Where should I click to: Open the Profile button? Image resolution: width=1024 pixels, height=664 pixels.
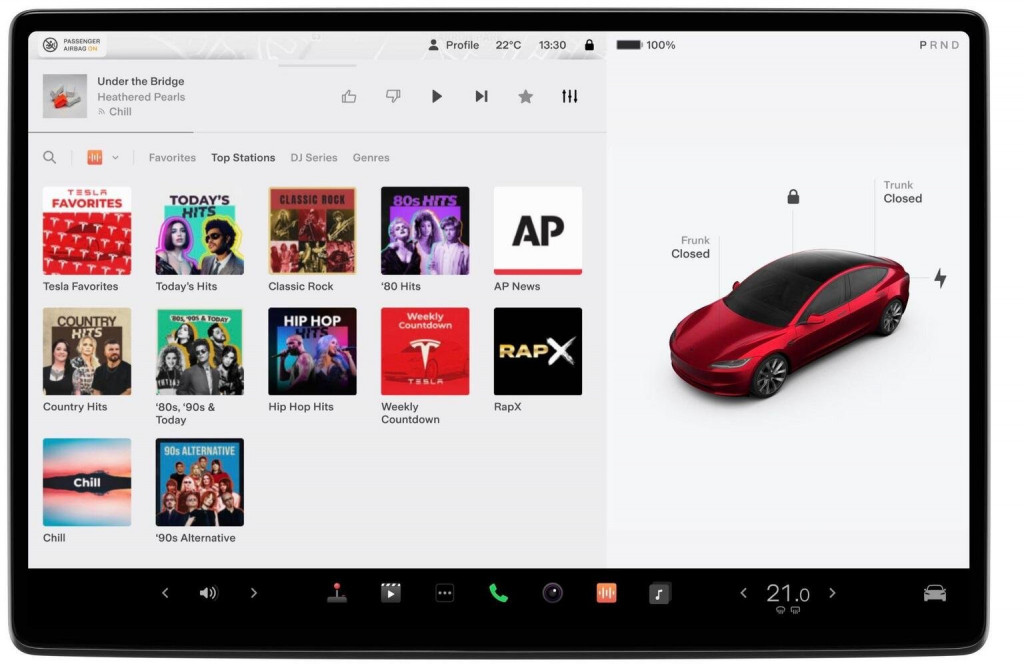coord(453,45)
